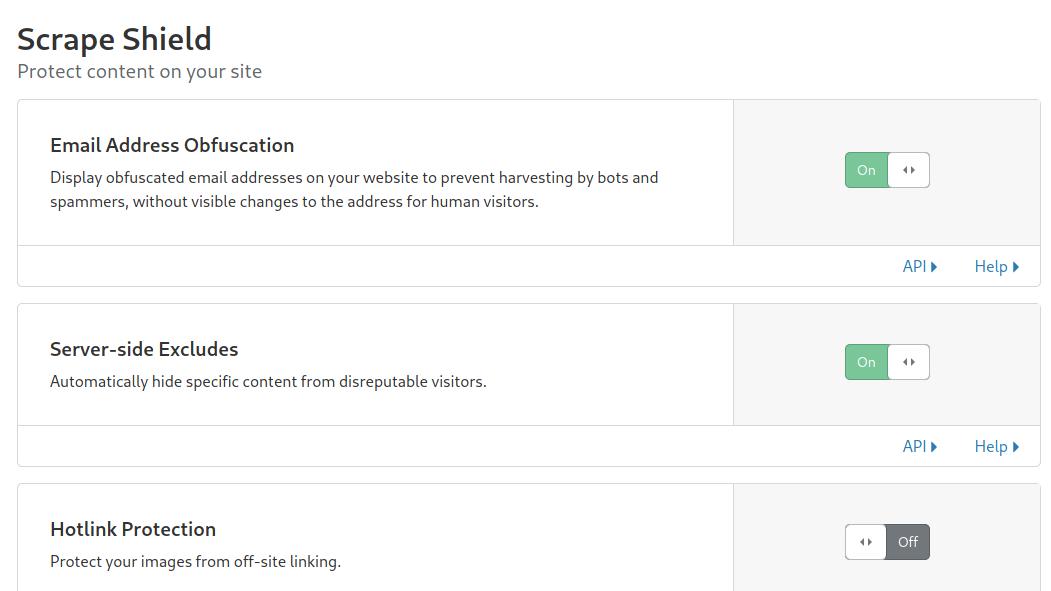Click the Scrape Shield page heading

click(114, 39)
